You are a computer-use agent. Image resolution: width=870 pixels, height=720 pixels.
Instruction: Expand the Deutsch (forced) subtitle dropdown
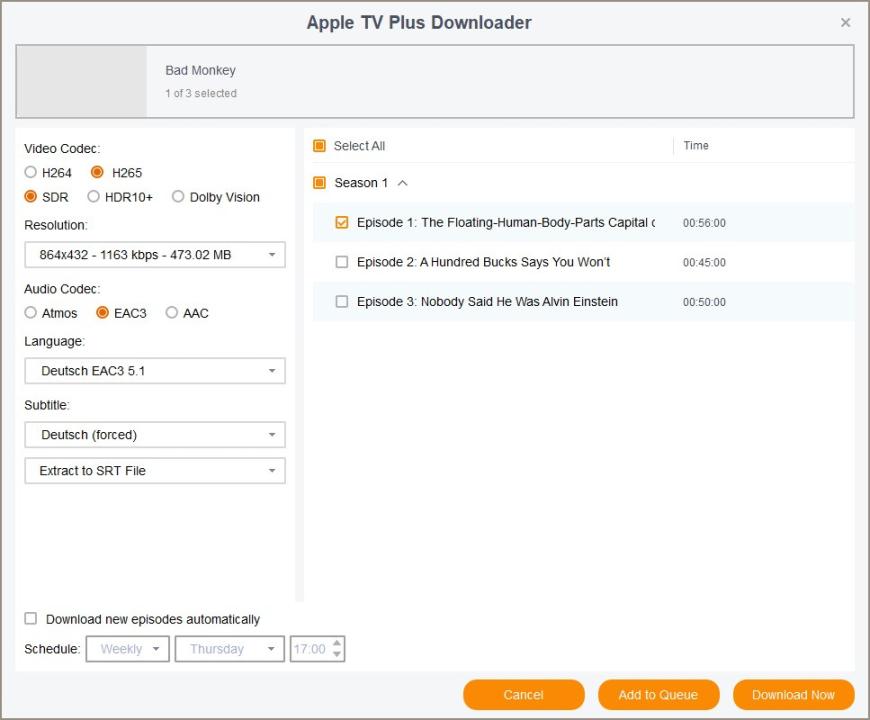point(155,435)
